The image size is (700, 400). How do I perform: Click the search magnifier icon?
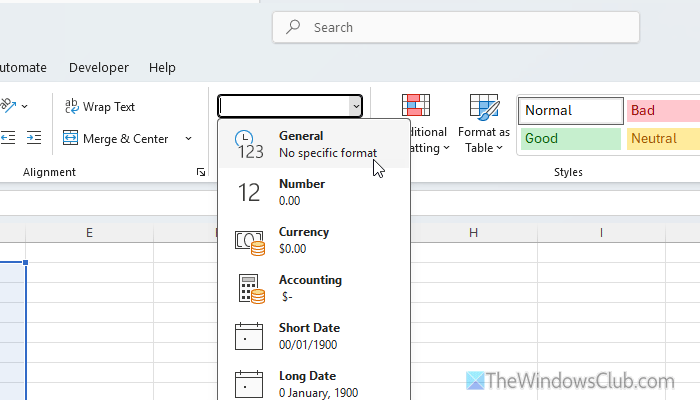coord(293,27)
